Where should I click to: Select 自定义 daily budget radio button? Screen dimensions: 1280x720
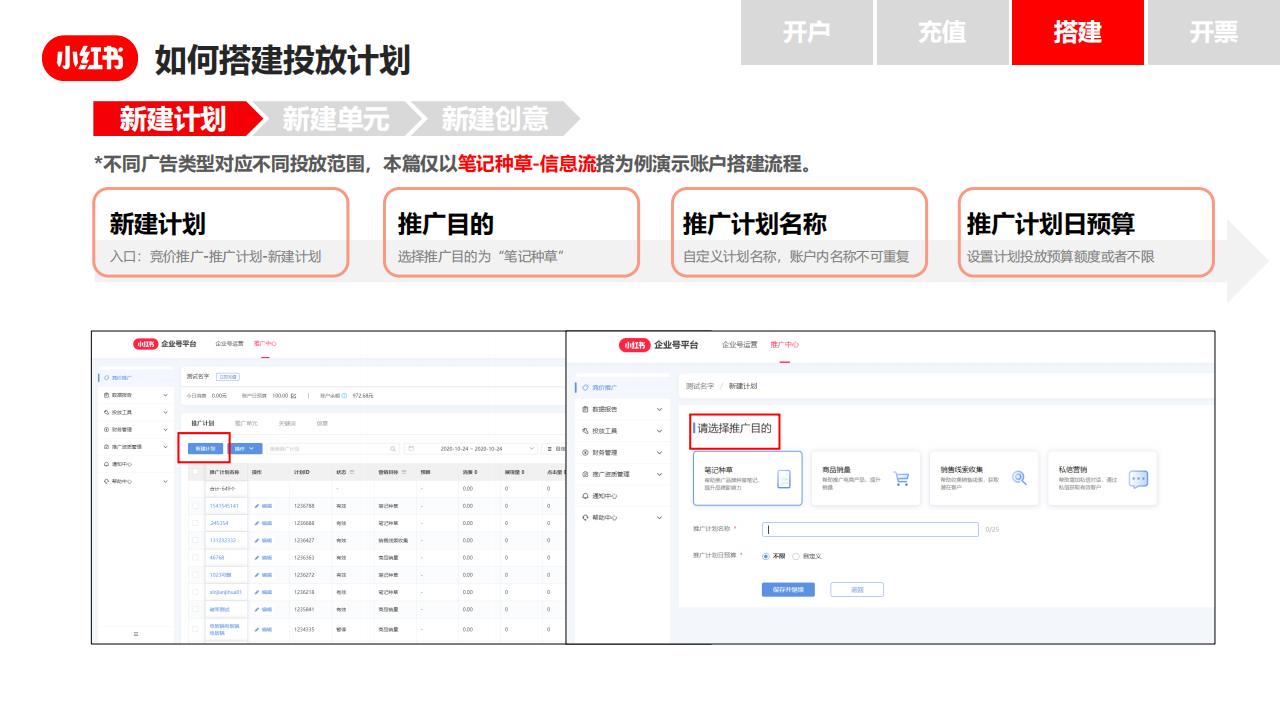coord(796,555)
